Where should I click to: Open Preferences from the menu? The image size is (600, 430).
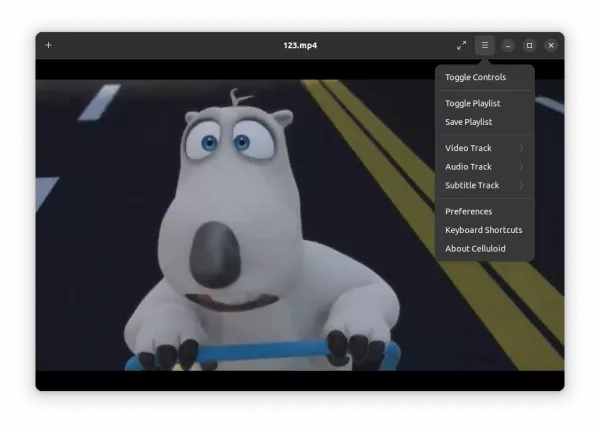(485, 212)
